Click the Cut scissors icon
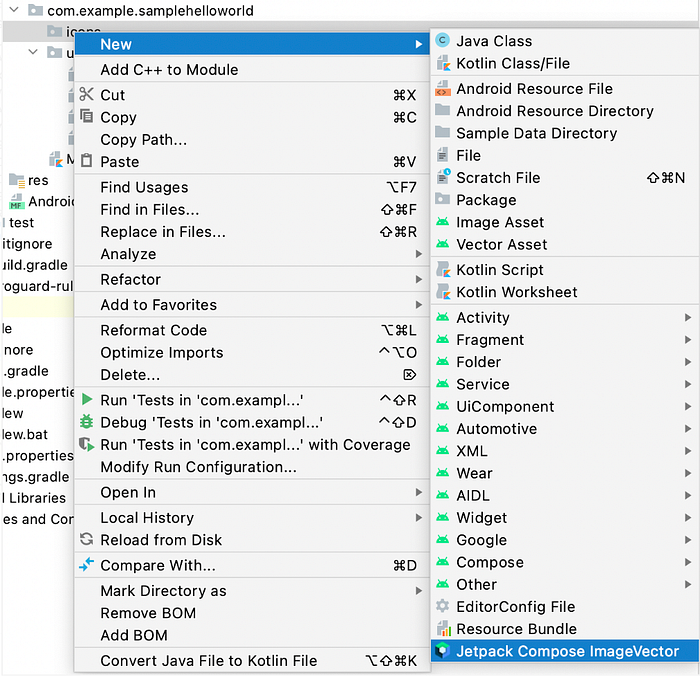700x676 pixels. [86, 94]
